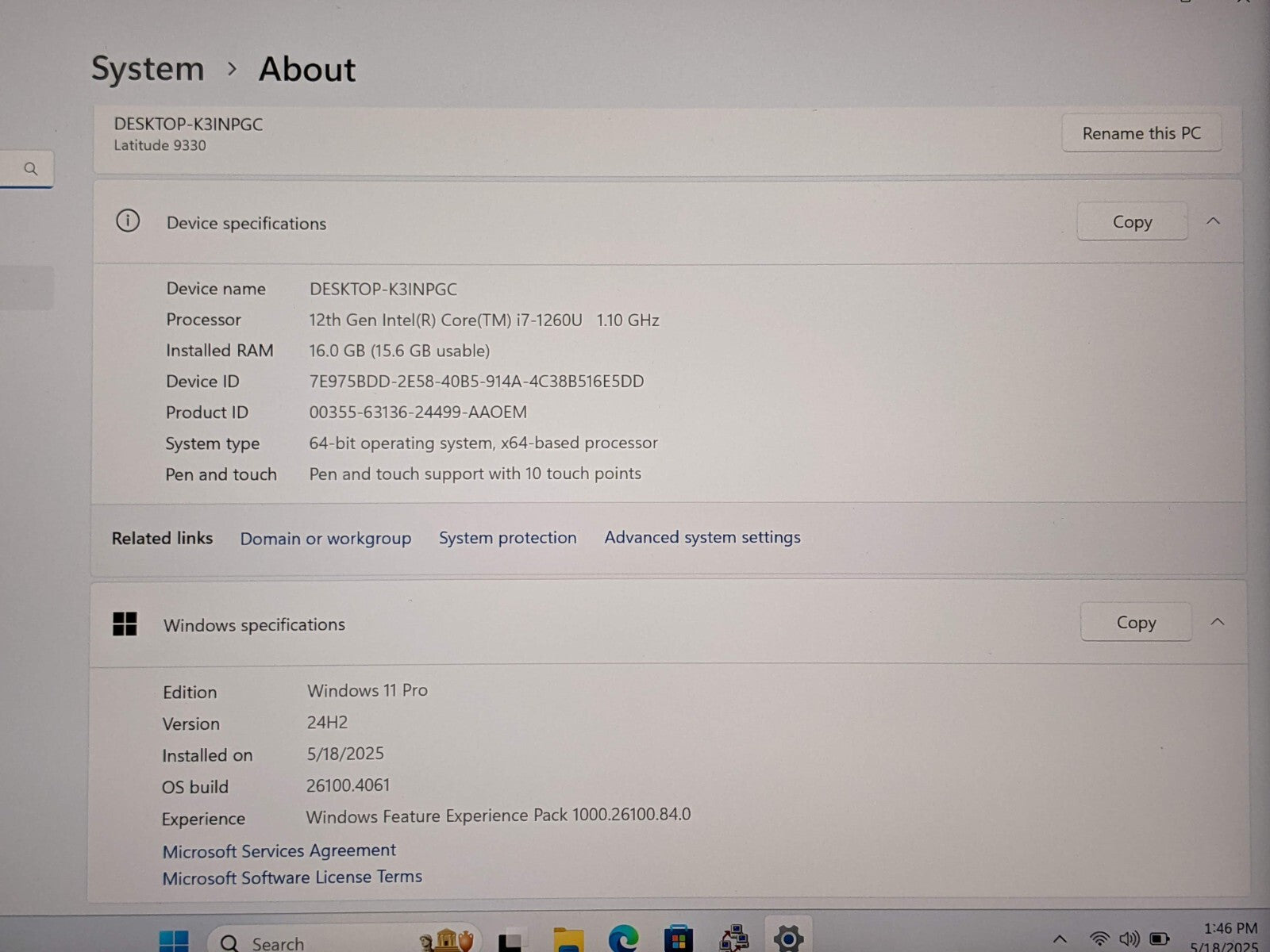Click the battery icon in system tray
The image size is (1270, 952).
1160,939
